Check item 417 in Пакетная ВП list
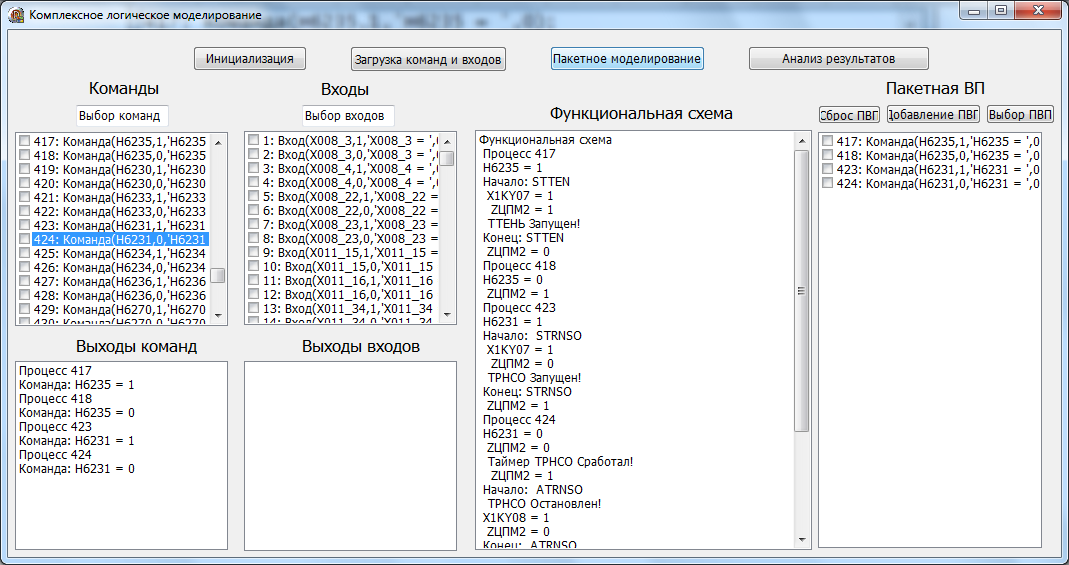Screen dimensions: 1069x565 (828, 141)
